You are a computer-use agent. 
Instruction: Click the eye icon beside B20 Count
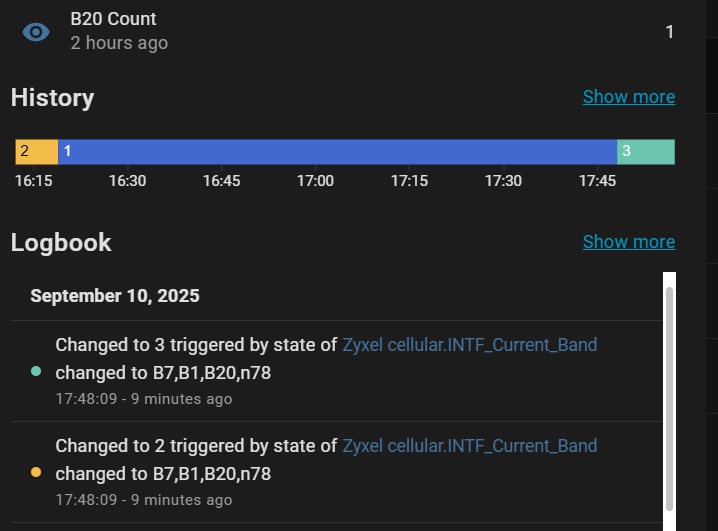tap(36, 32)
